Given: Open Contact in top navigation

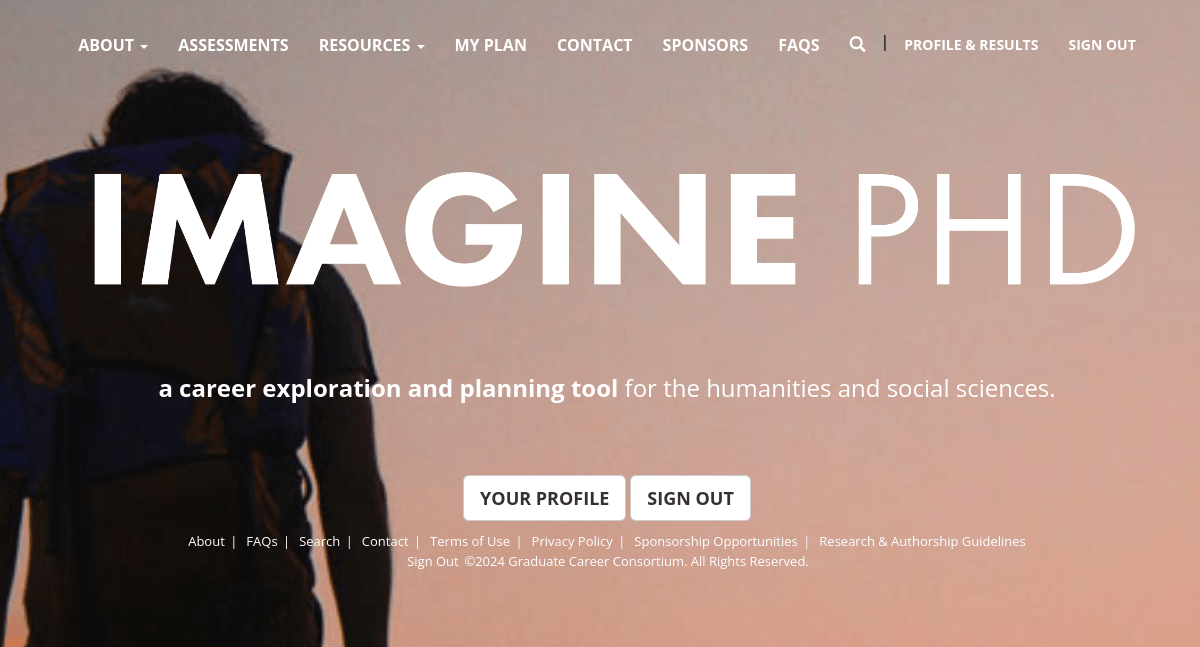Looking at the screenshot, I should pyautogui.click(x=594, y=45).
